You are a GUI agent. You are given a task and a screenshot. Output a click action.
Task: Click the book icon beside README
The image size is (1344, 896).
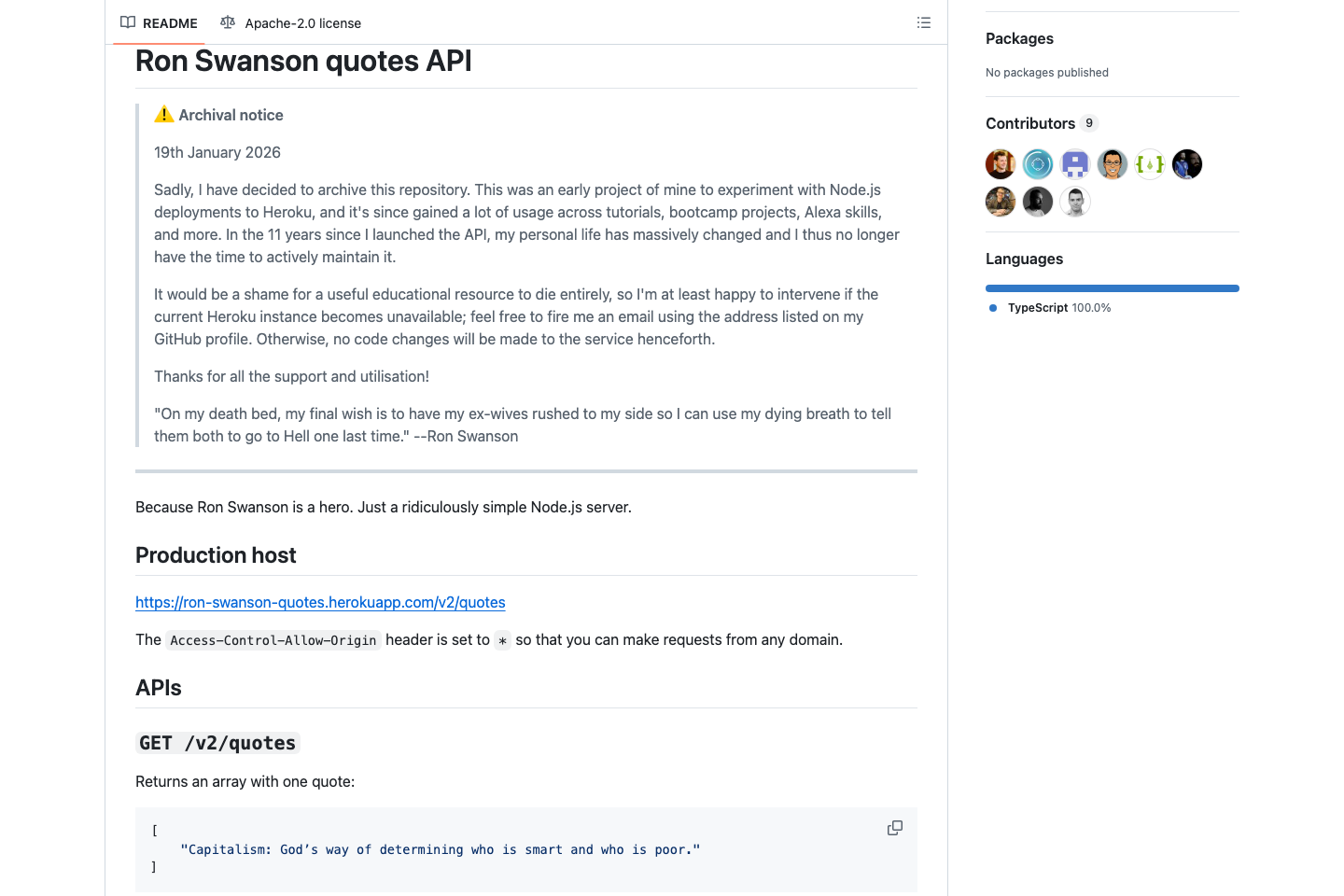tap(127, 22)
